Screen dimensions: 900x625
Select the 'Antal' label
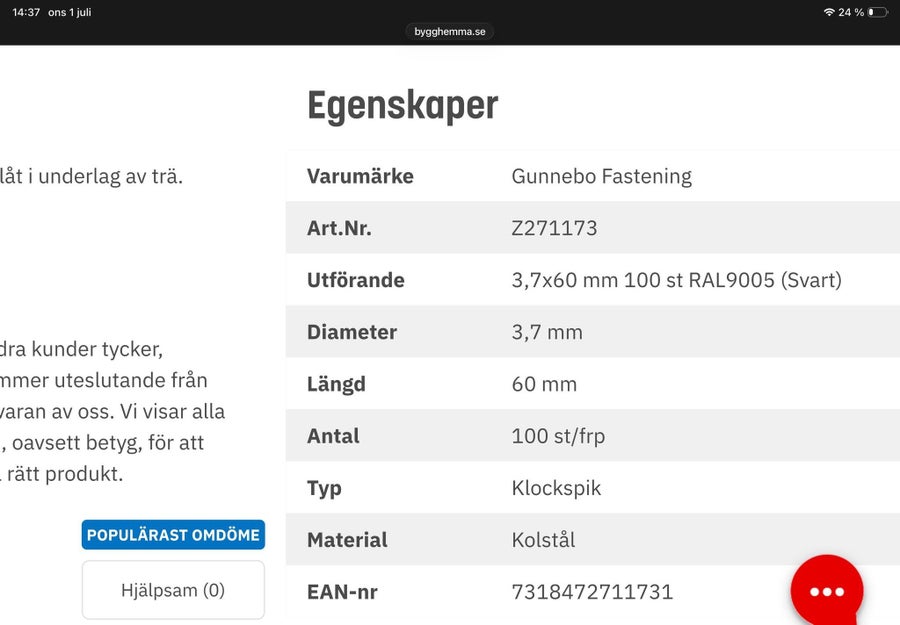[x=333, y=436]
